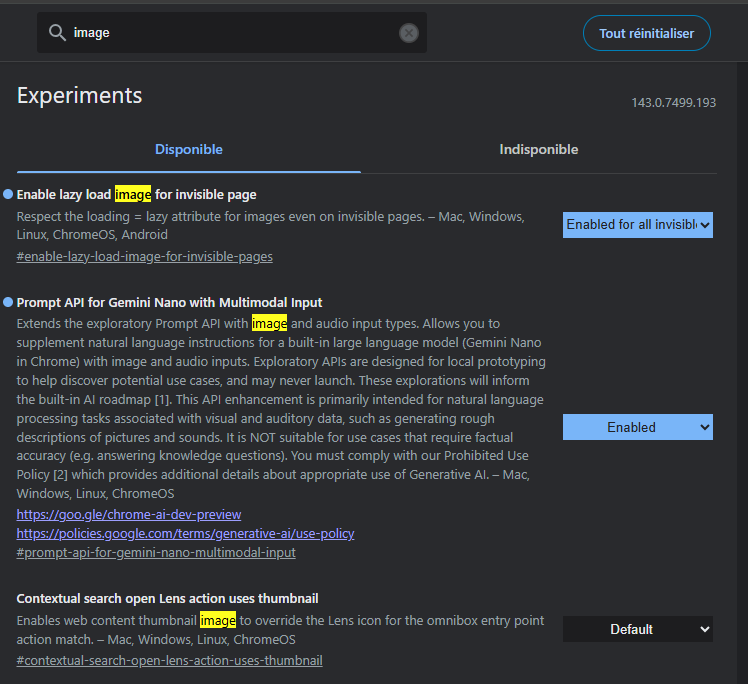Click the page's vertical scrollbar
The width and height of the screenshot is (748, 684).
(x=742, y=372)
